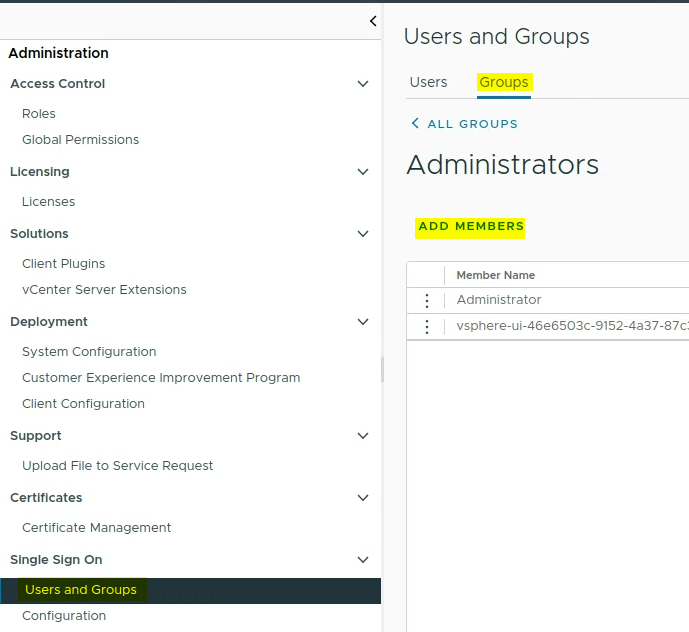Switch to the Users tab
This screenshot has width=689, height=632.
[428, 82]
